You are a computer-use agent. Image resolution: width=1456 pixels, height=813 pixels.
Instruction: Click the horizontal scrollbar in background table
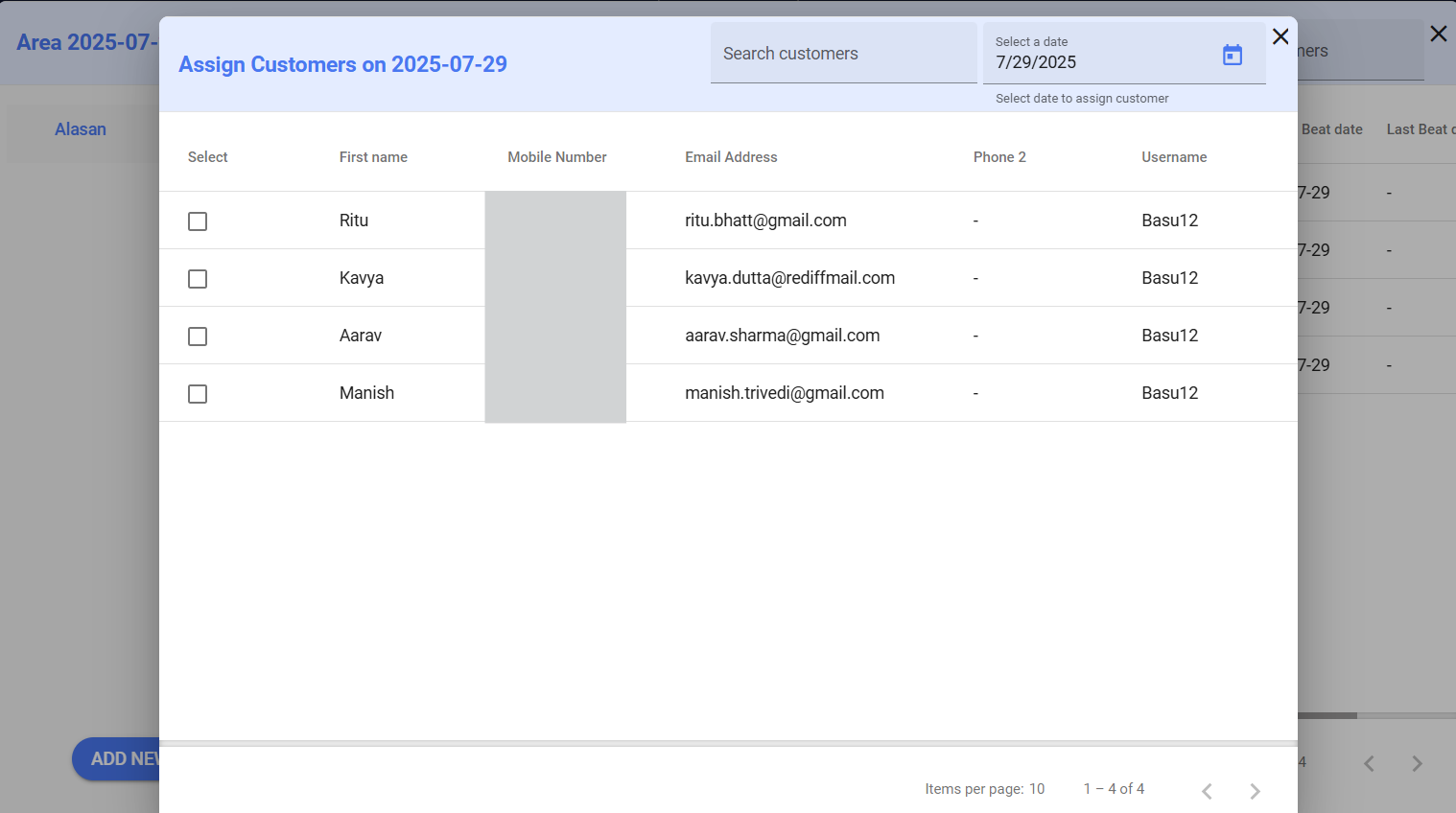pyautogui.click(x=1327, y=715)
